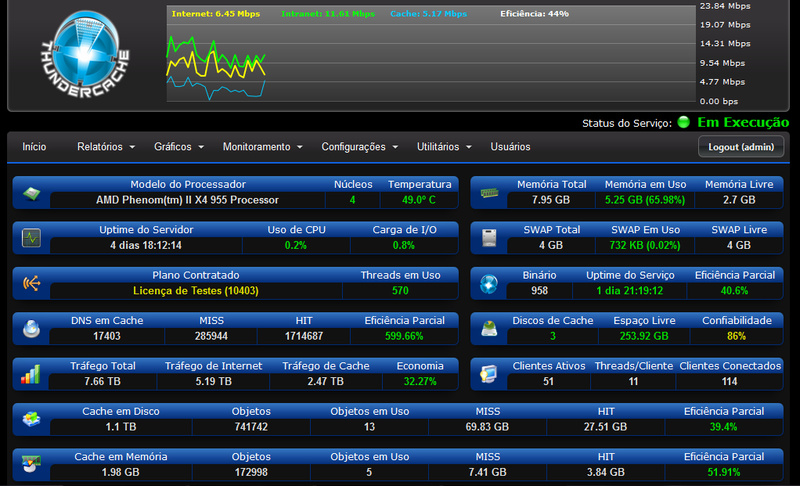The height and width of the screenshot is (486, 800).
Task: Click the Cache em Memória icon
Action: [31, 464]
